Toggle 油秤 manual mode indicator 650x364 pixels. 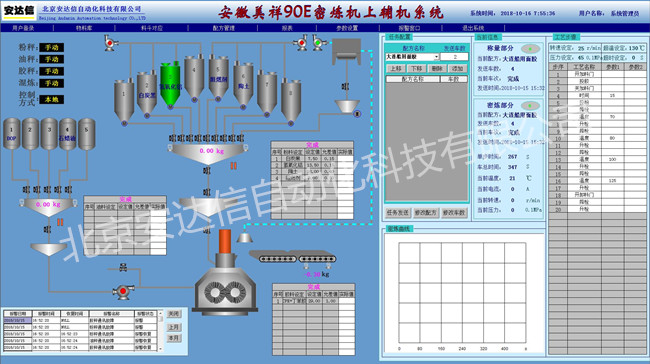[51, 59]
